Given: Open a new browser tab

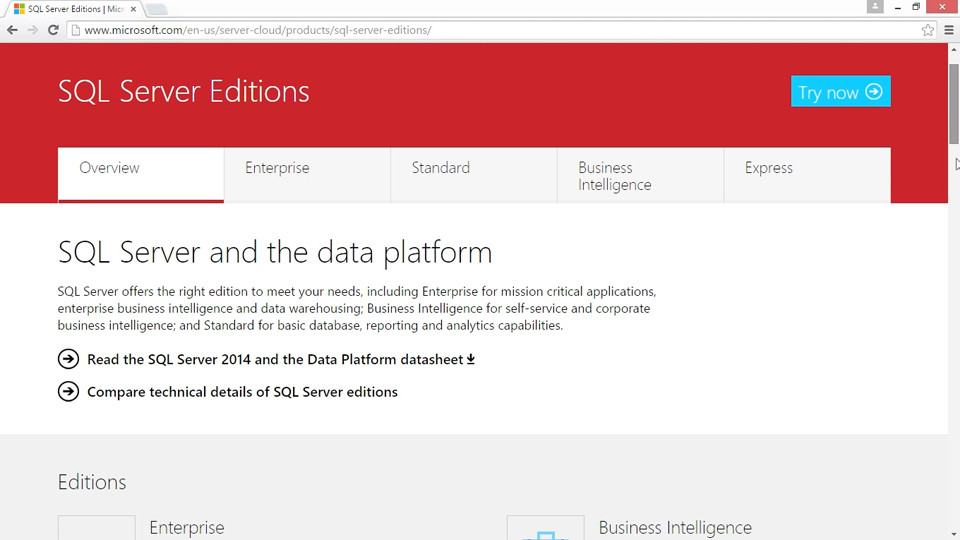Looking at the screenshot, I should click(x=157, y=9).
